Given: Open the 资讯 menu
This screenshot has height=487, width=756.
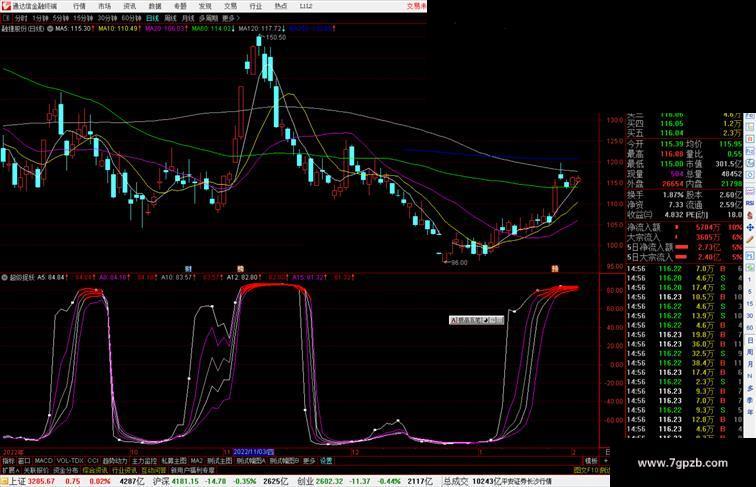Looking at the screenshot, I should [x=130, y=6].
